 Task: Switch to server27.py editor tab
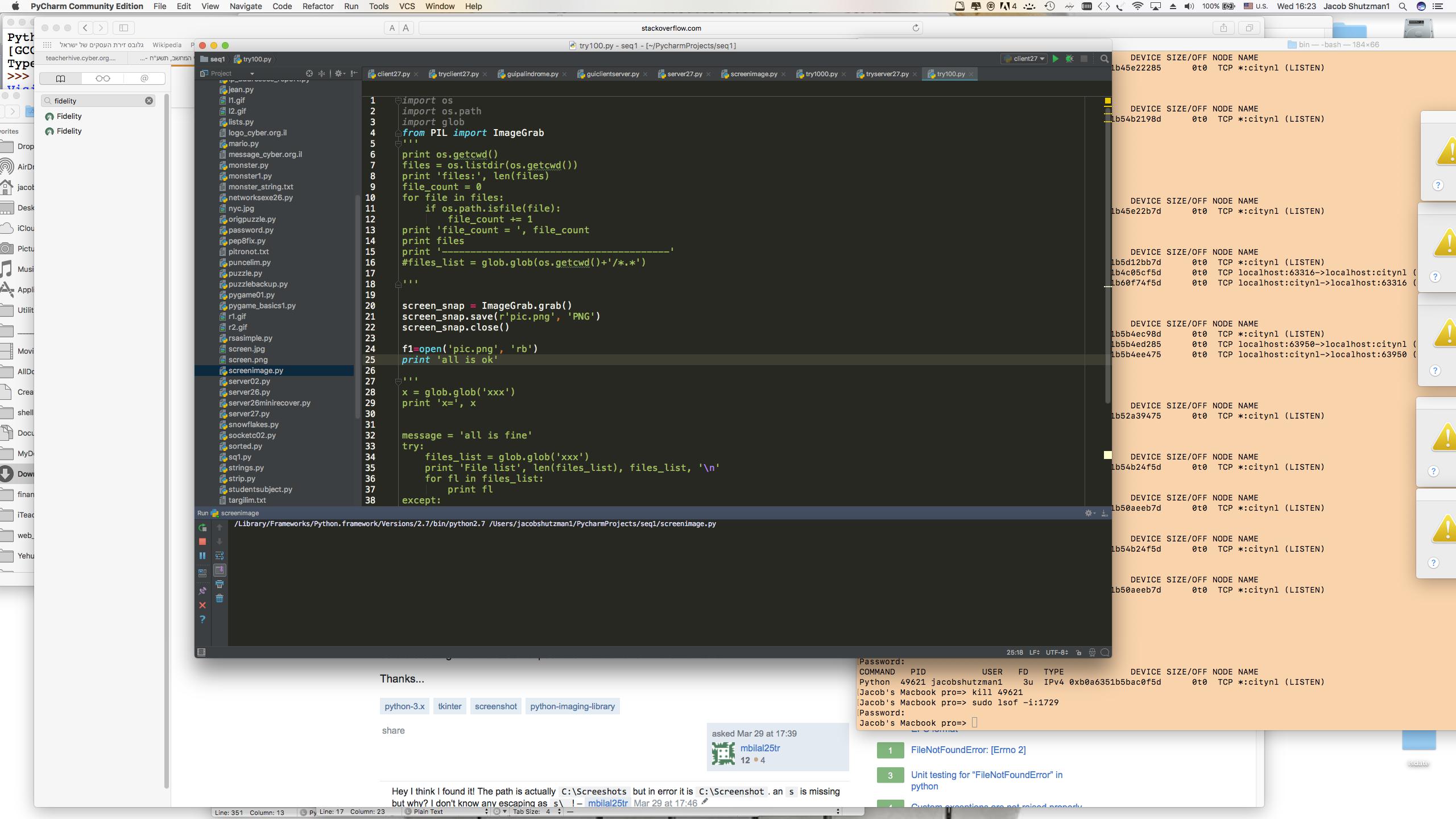[x=684, y=74]
